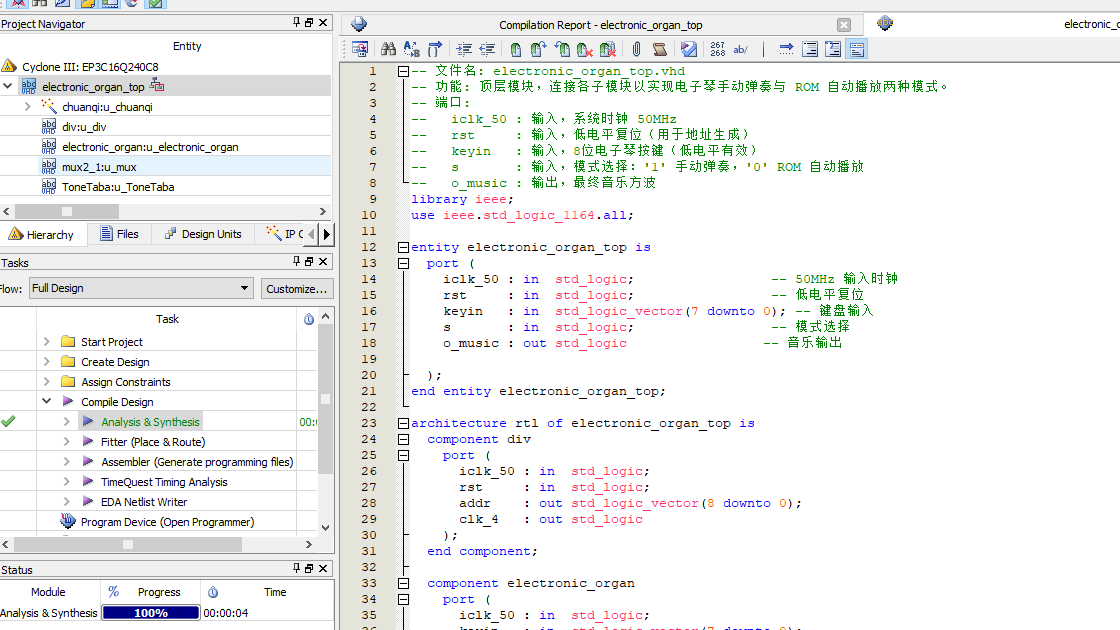Collapse the electronic_organ_top hierarchy node
1120x630 pixels.
[8, 86]
